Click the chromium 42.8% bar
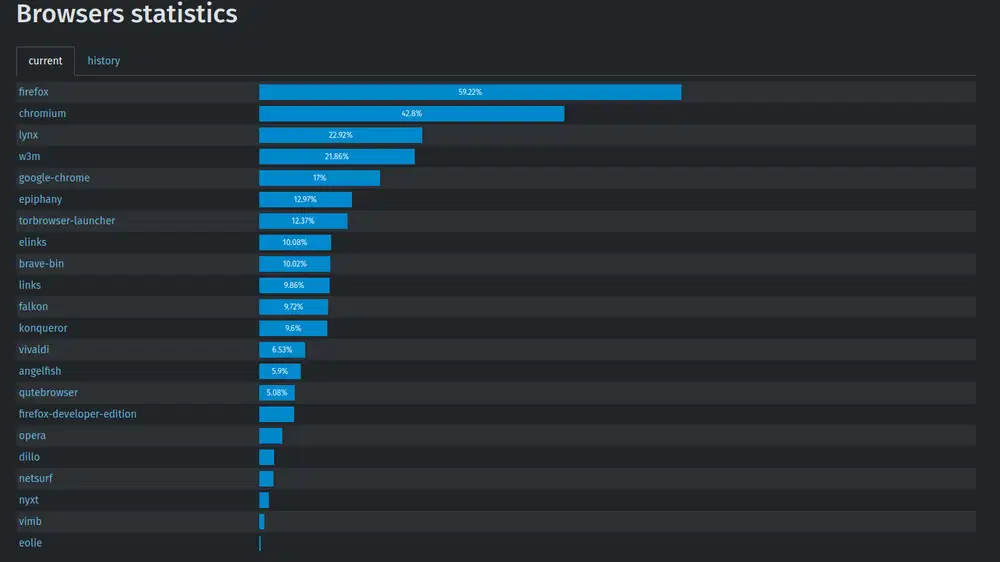This screenshot has width=1000, height=562. pyautogui.click(x=411, y=114)
